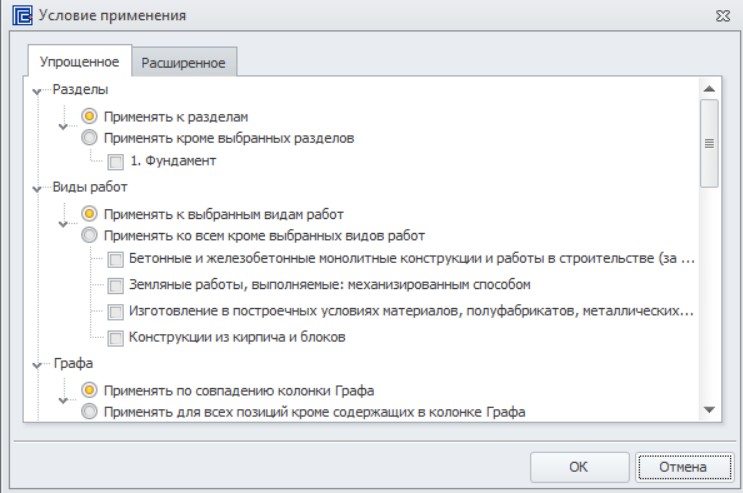Tick Бетонные и железобетонные монолитные конструкции checkbox
743x493 pixels.
point(115,259)
